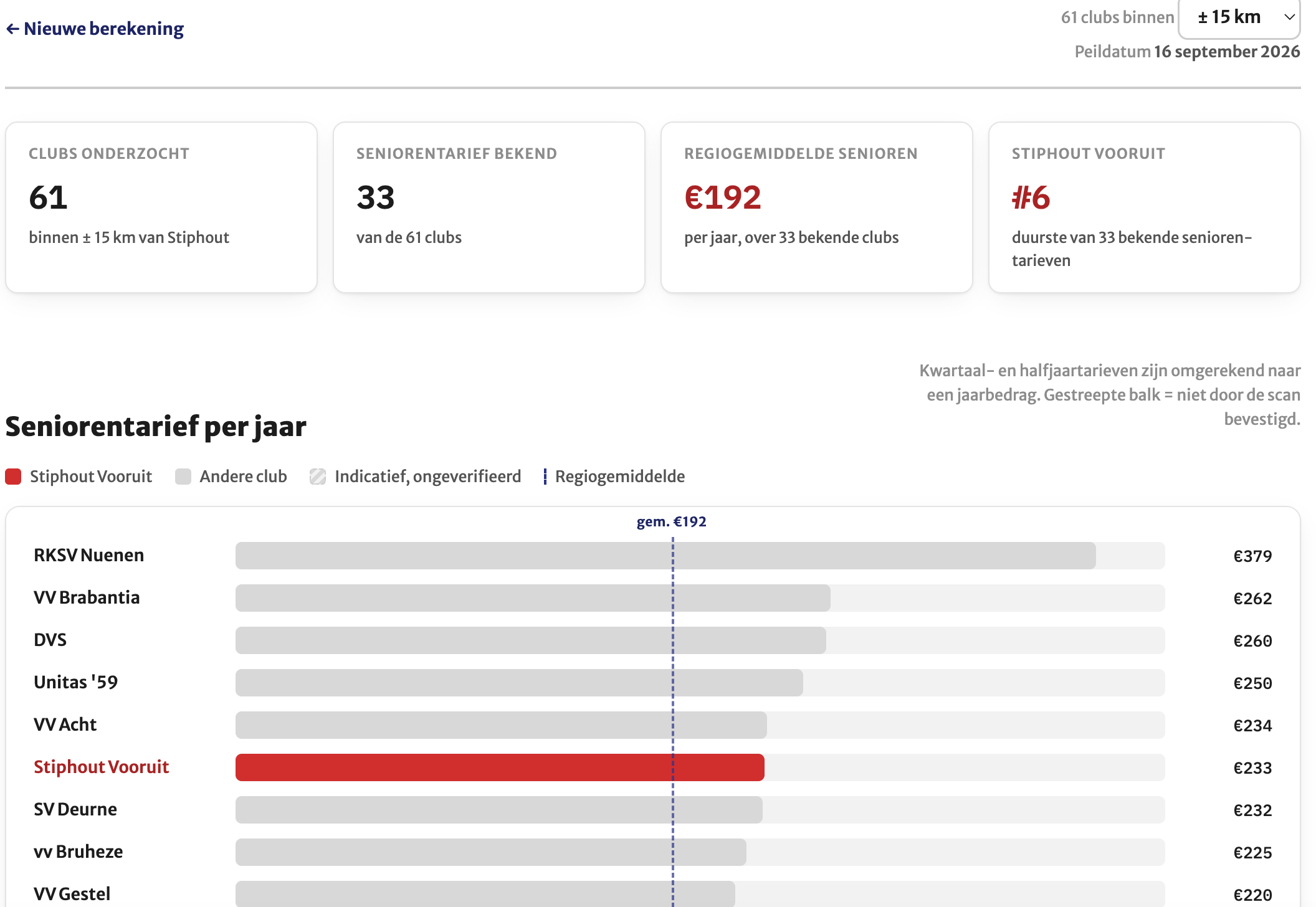Click the '€225' value
This screenshot has width=1316, height=907.
(x=1253, y=852)
